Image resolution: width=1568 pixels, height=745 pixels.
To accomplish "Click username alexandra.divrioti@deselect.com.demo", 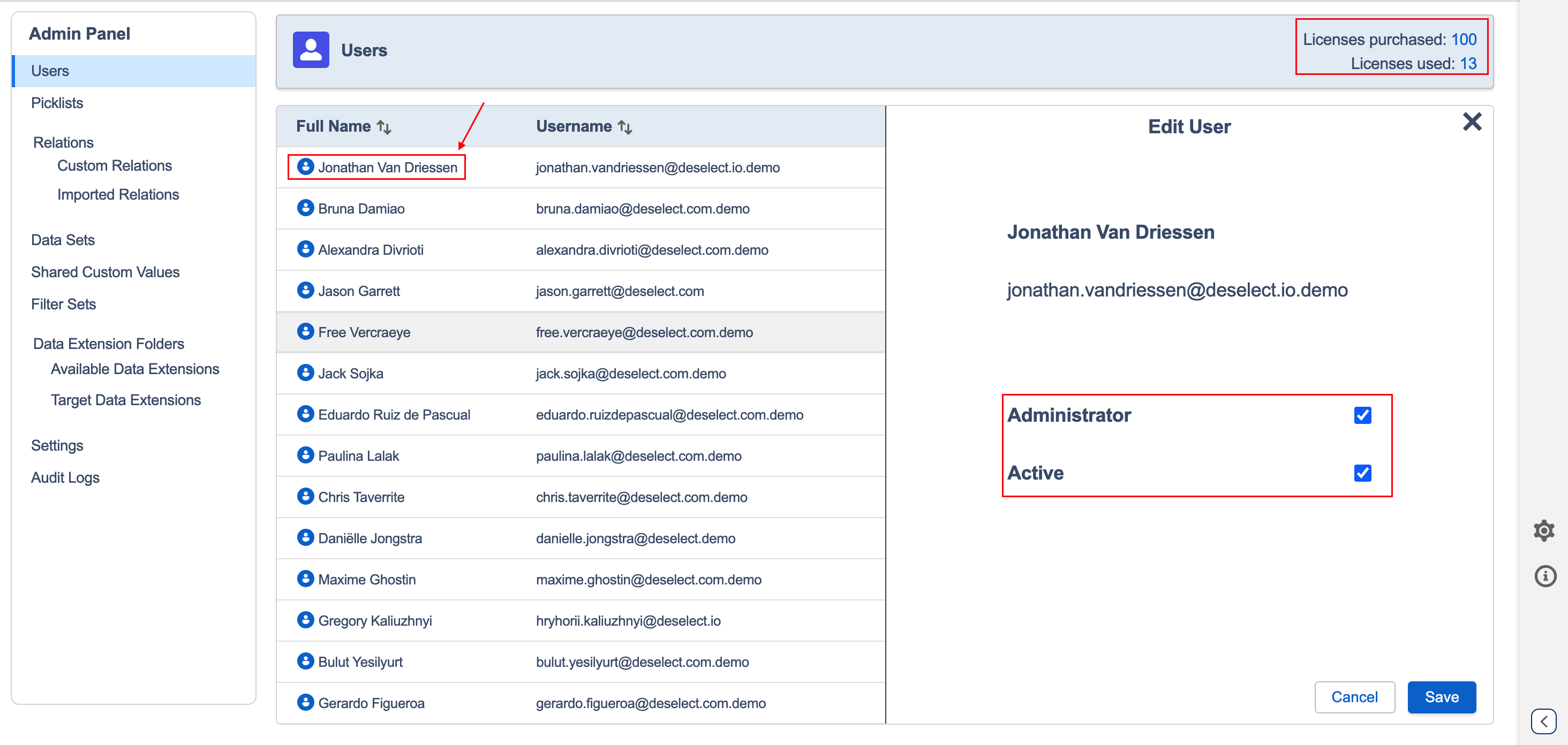I will click(x=652, y=250).
